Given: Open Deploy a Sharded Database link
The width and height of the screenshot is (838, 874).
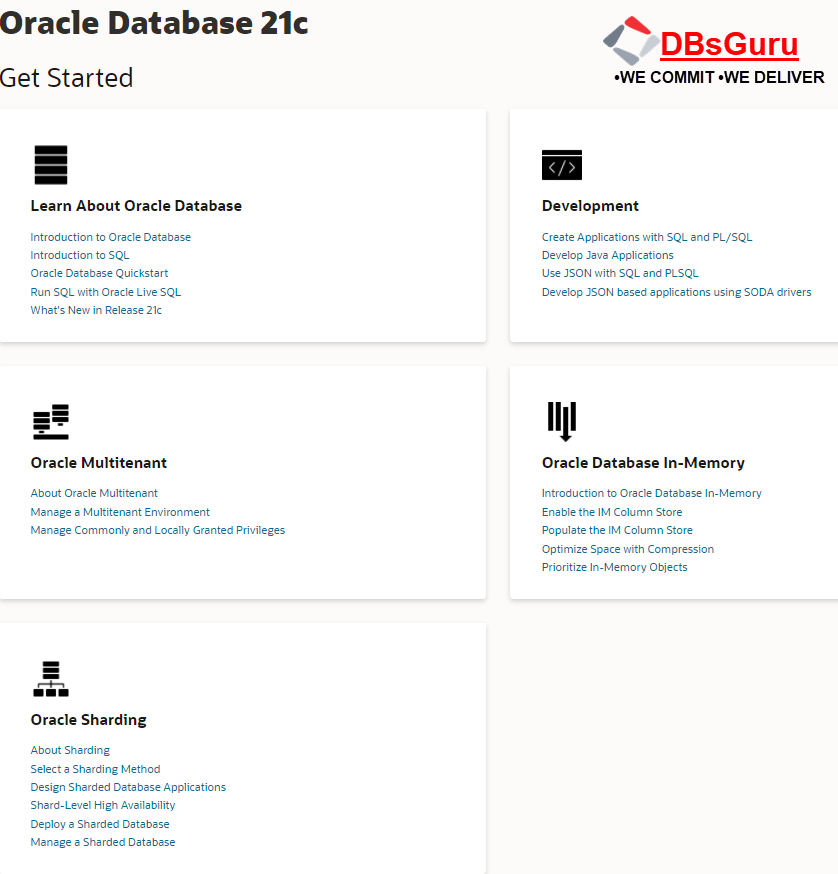Looking at the screenshot, I should point(100,824).
